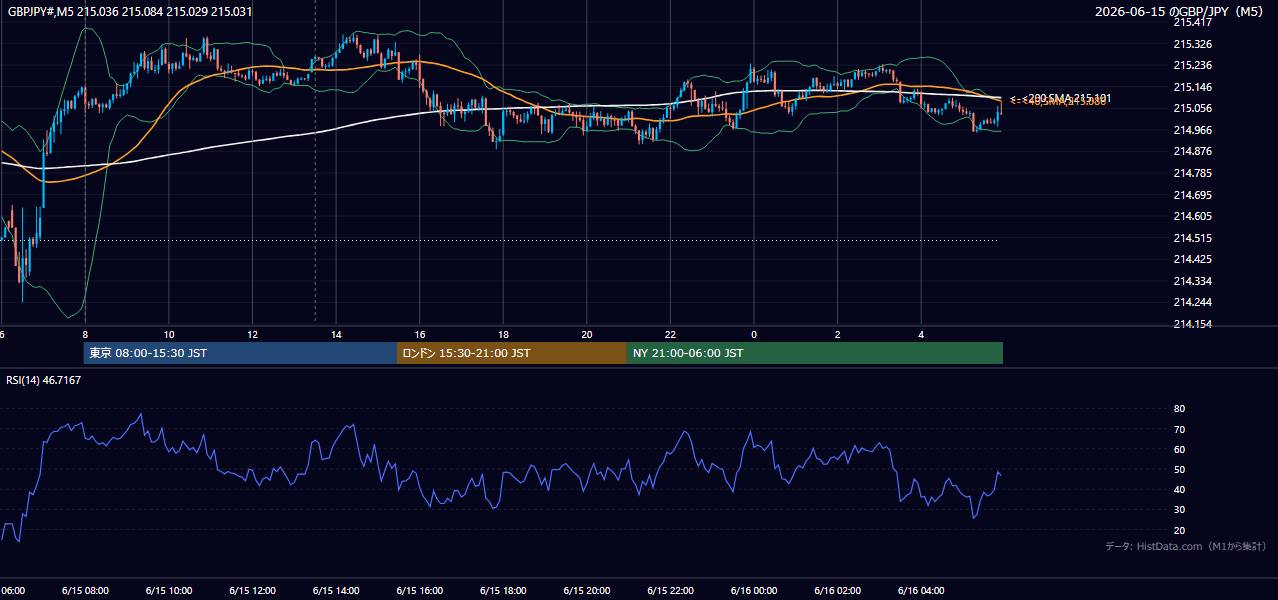Image resolution: width=1278 pixels, height=600 pixels.
Task: Click the 215.417 price axis label
Action: [x=1193, y=22]
